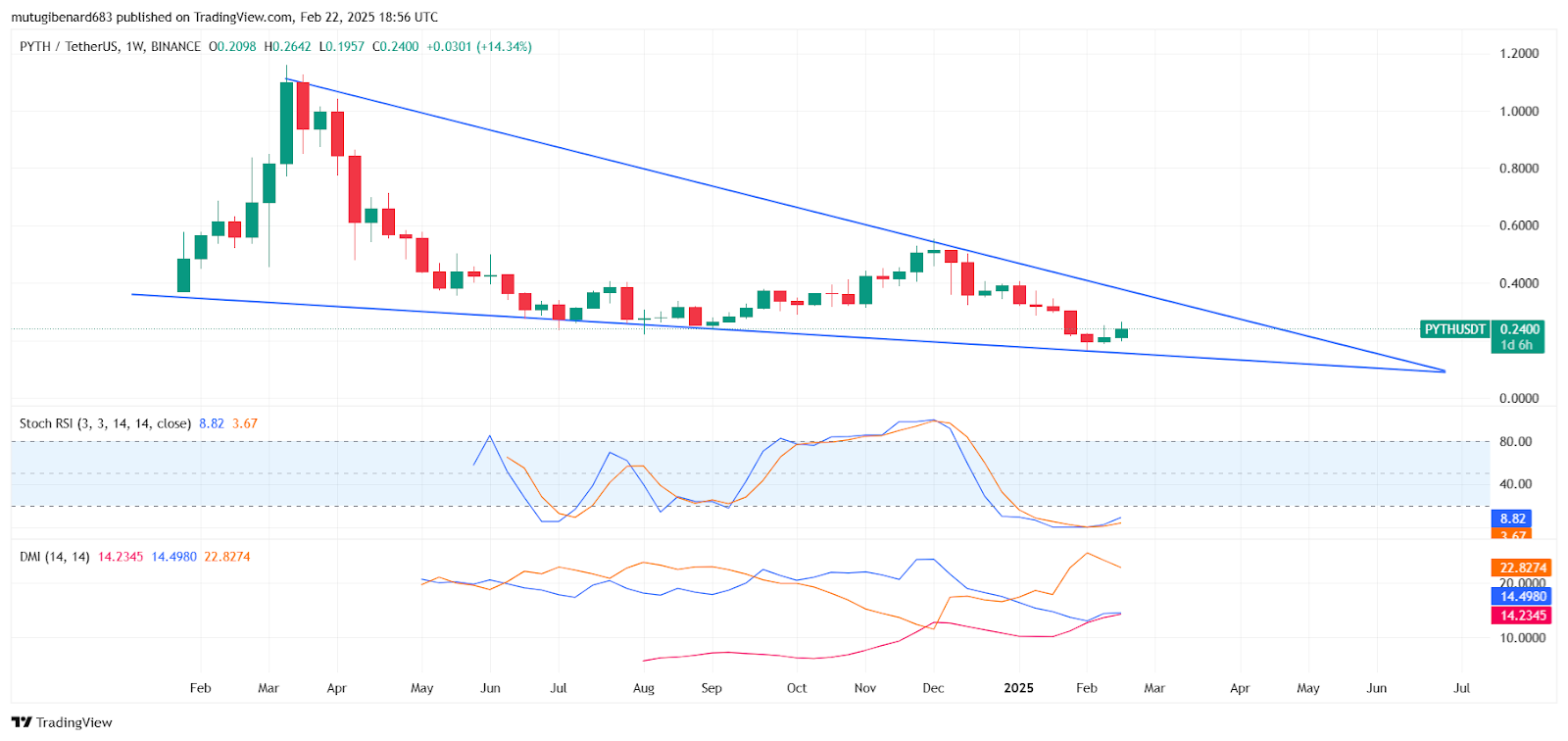
Task: Click the 0.2400 current price label
Action: pos(1519,329)
